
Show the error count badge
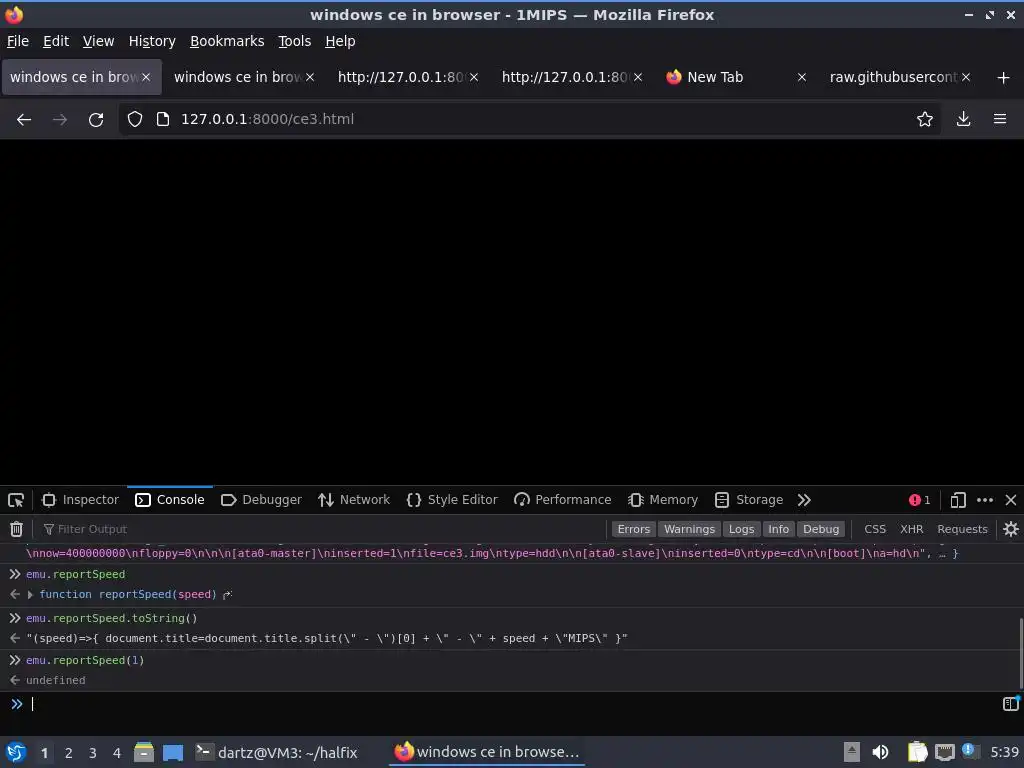click(920, 500)
